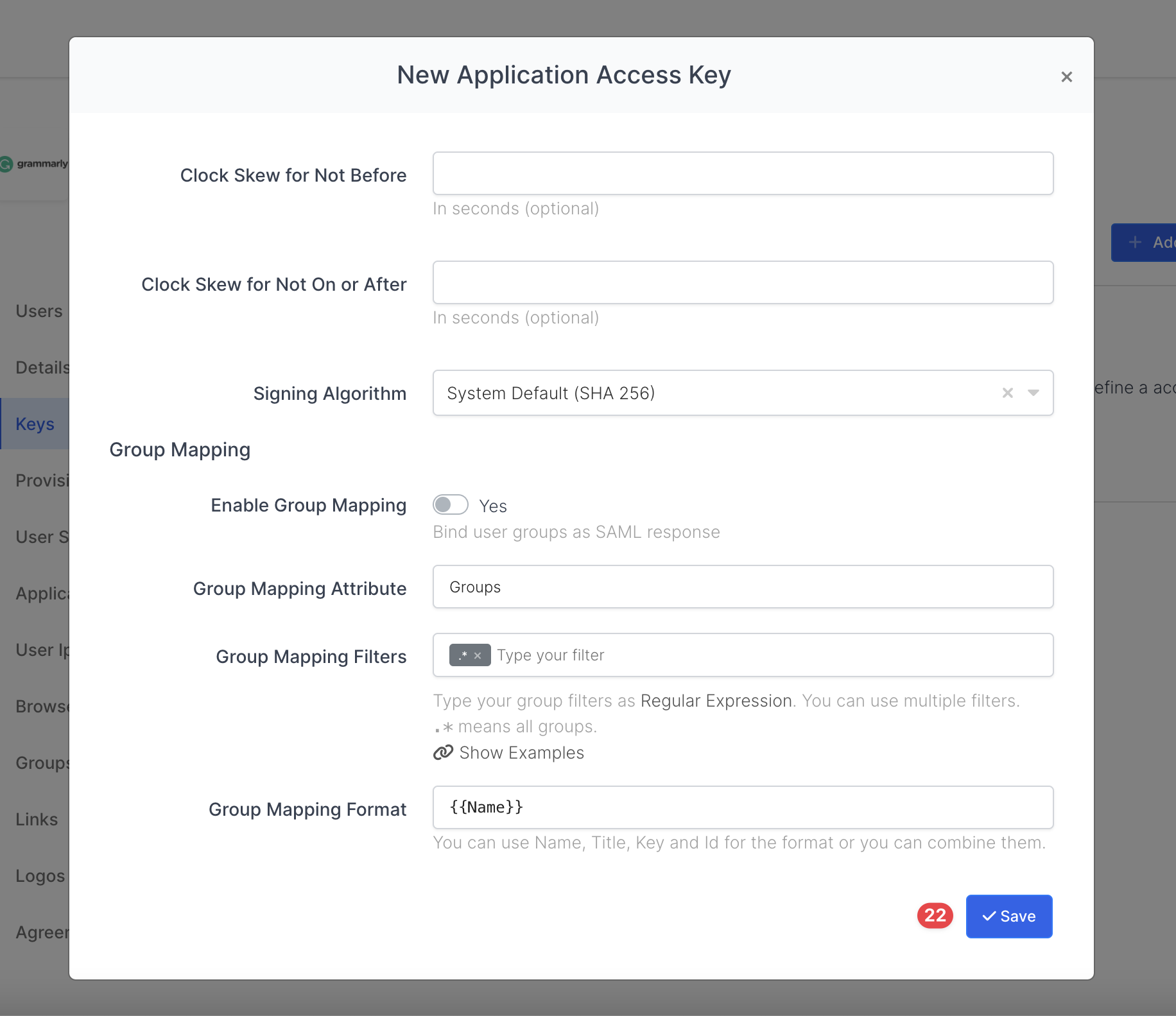Open the Users sidebar tab

coord(39,311)
